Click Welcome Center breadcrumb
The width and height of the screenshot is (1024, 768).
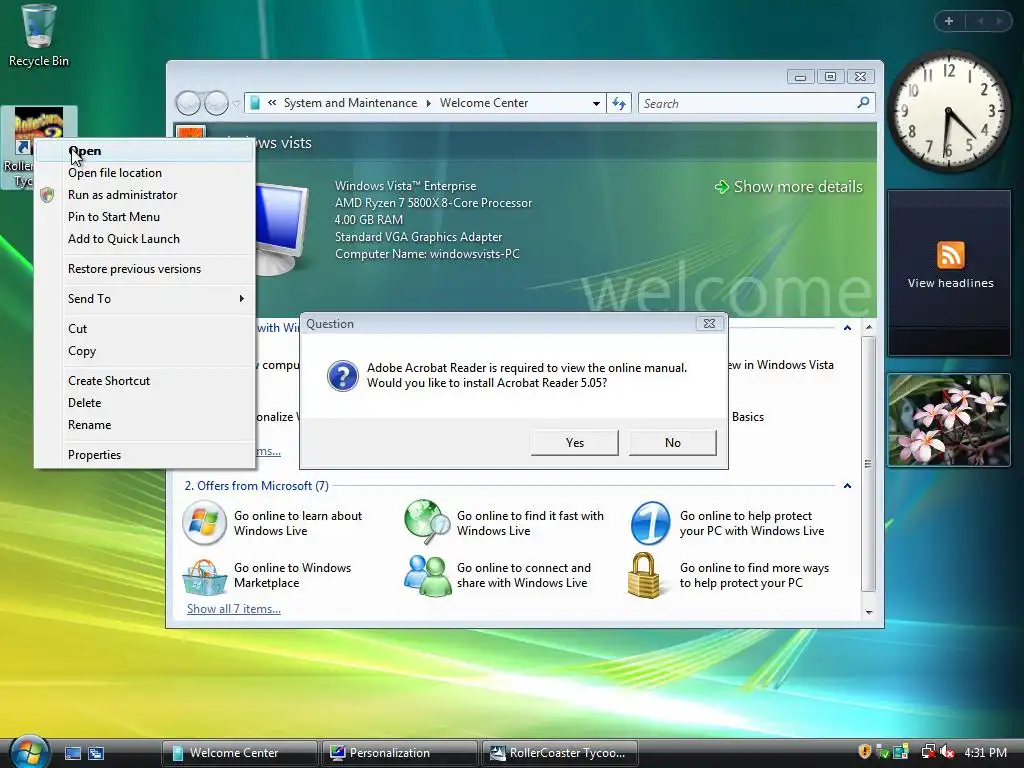click(484, 103)
